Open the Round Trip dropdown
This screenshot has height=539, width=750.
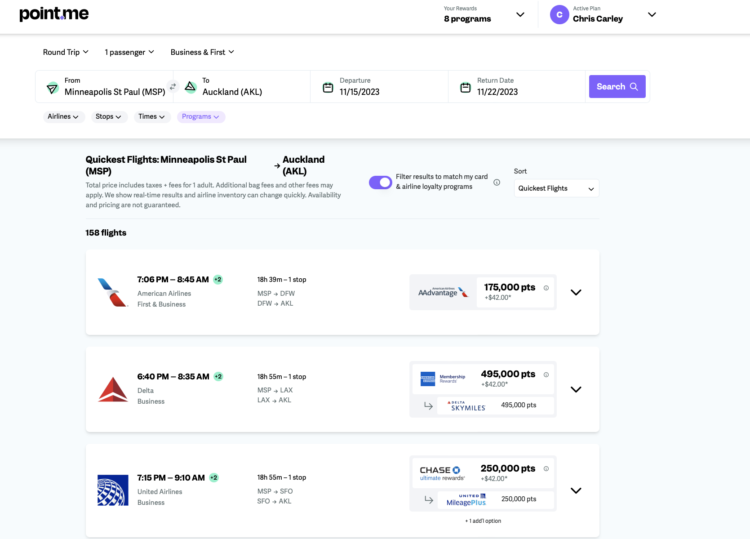point(66,52)
